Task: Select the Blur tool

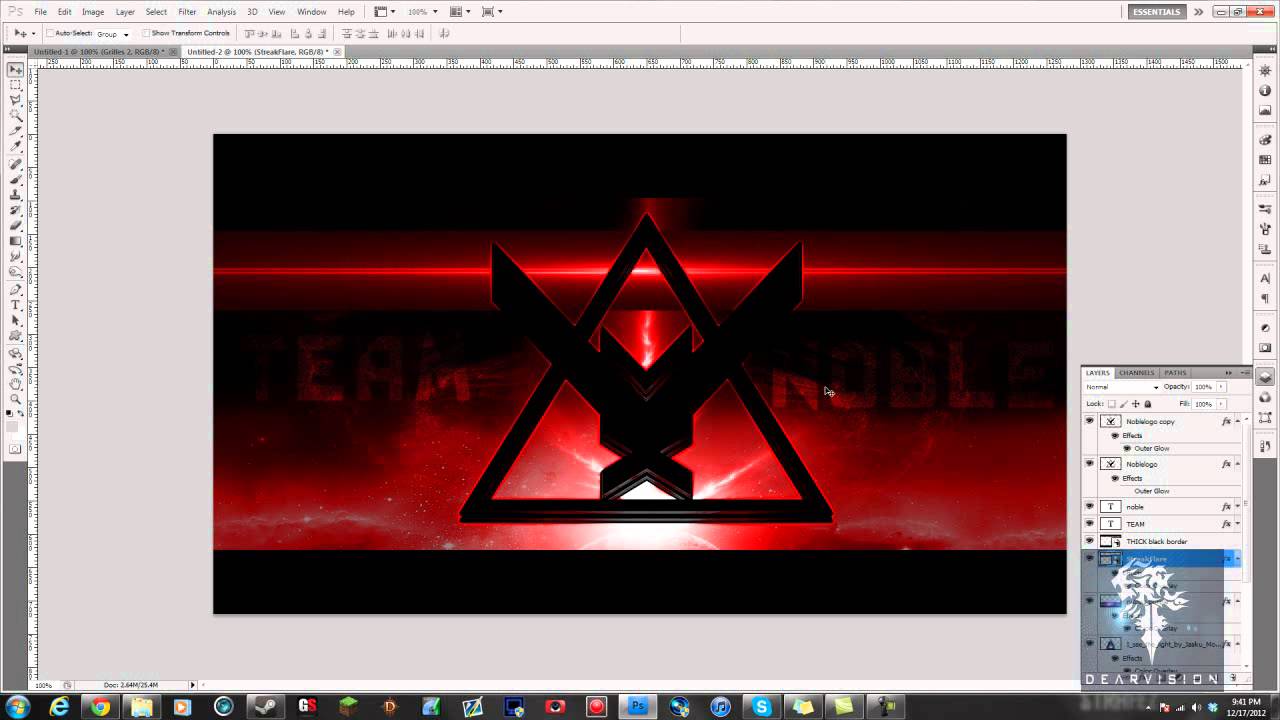Action: pyautogui.click(x=15, y=257)
